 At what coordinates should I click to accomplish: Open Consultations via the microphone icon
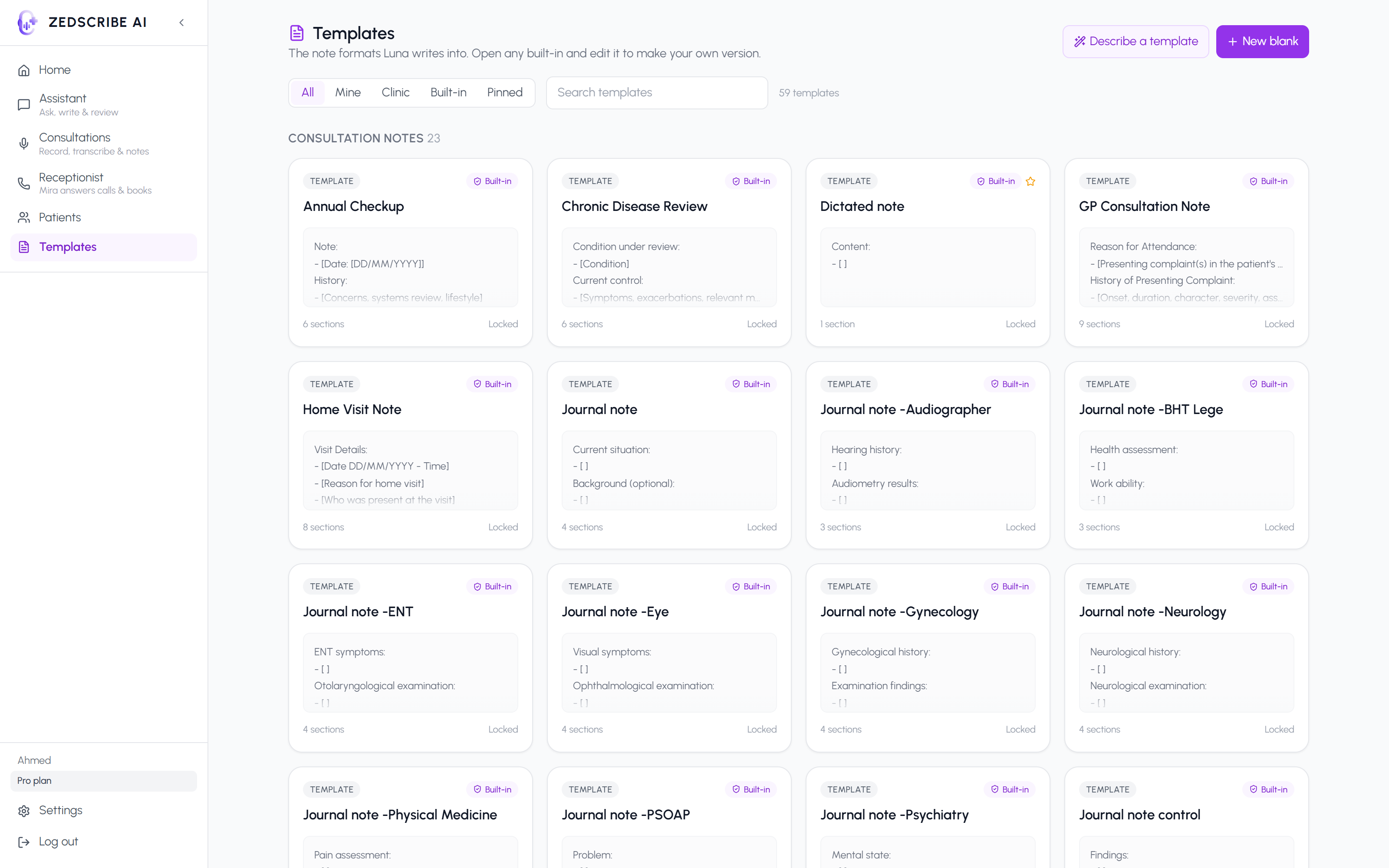coord(23,144)
